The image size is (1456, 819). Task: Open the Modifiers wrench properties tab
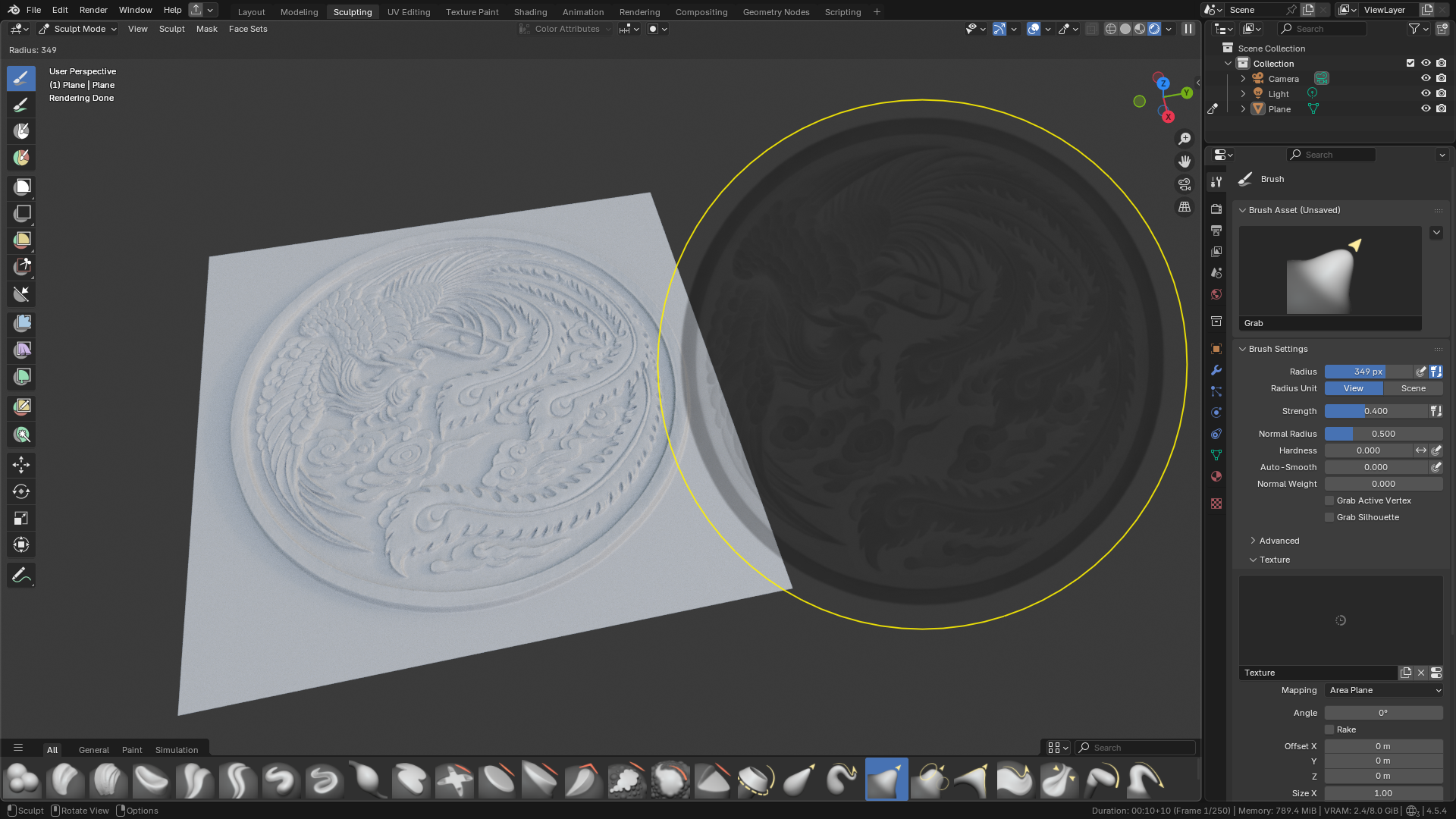pos(1216,370)
